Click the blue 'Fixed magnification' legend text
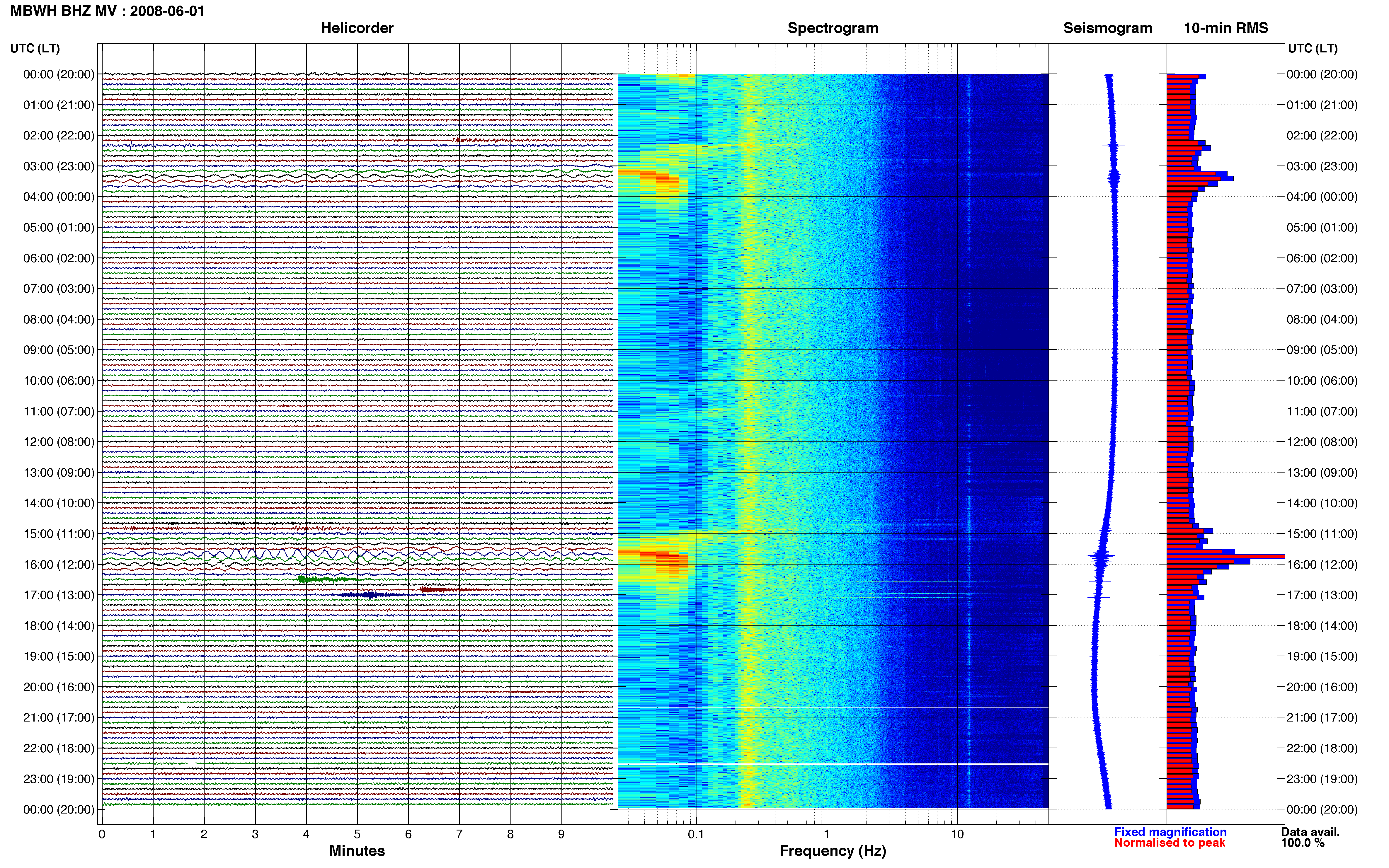Viewport: 1389px width, 868px height. click(x=1170, y=832)
